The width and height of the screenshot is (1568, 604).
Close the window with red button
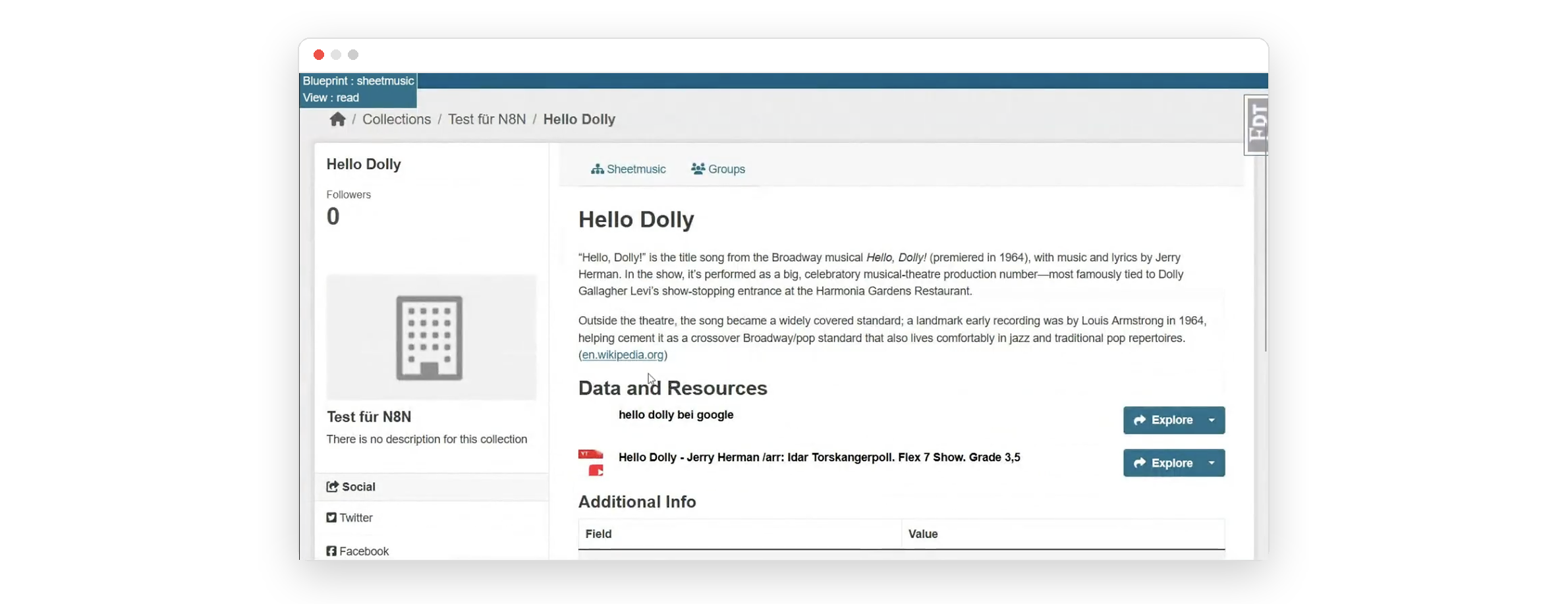[319, 55]
